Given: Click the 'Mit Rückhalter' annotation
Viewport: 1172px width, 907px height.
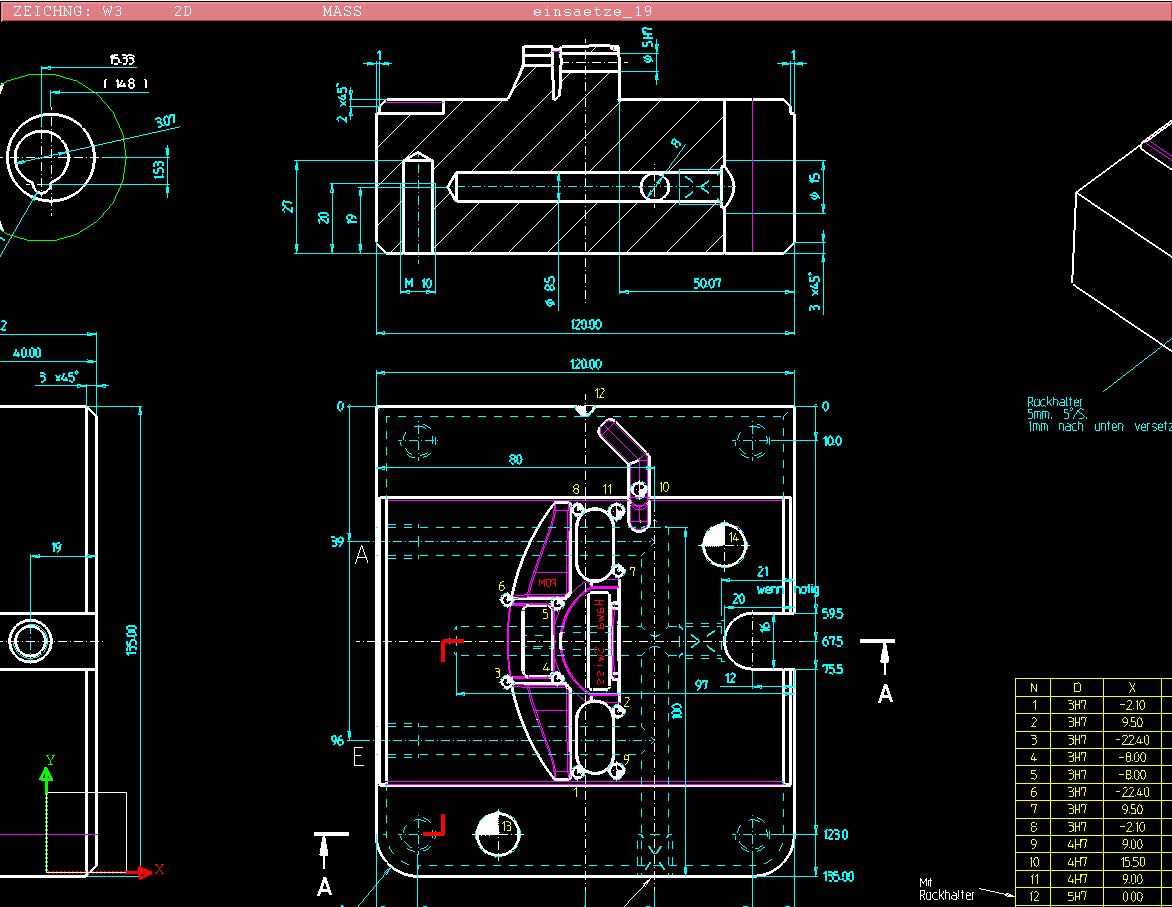Looking at the screenshot, I should click(x=946, y=889).
